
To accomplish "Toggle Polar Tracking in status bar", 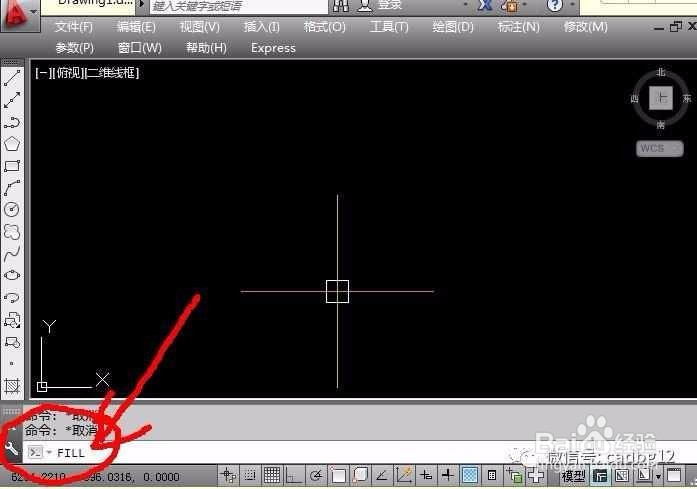I will (x=316, y=476).
